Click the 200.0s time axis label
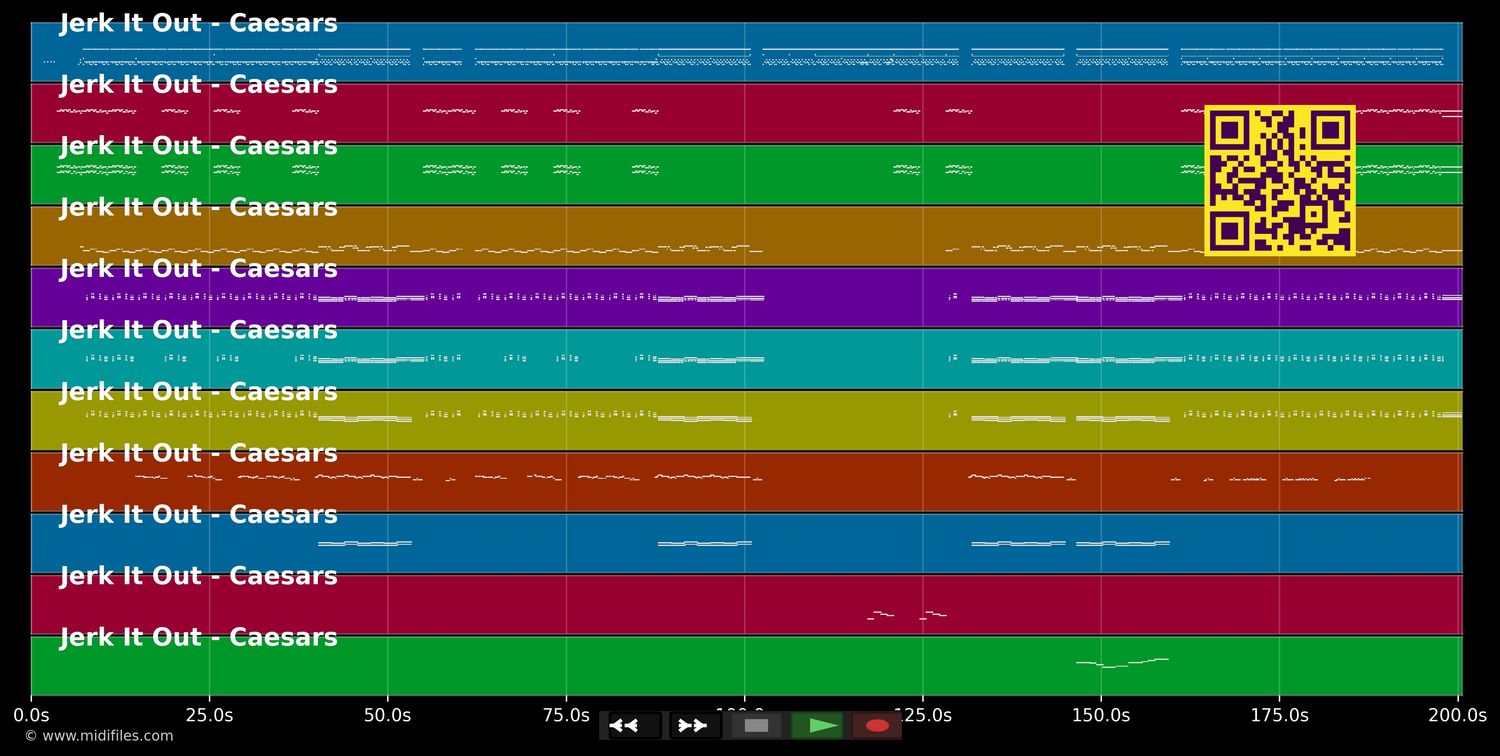 pos(1457,715)
